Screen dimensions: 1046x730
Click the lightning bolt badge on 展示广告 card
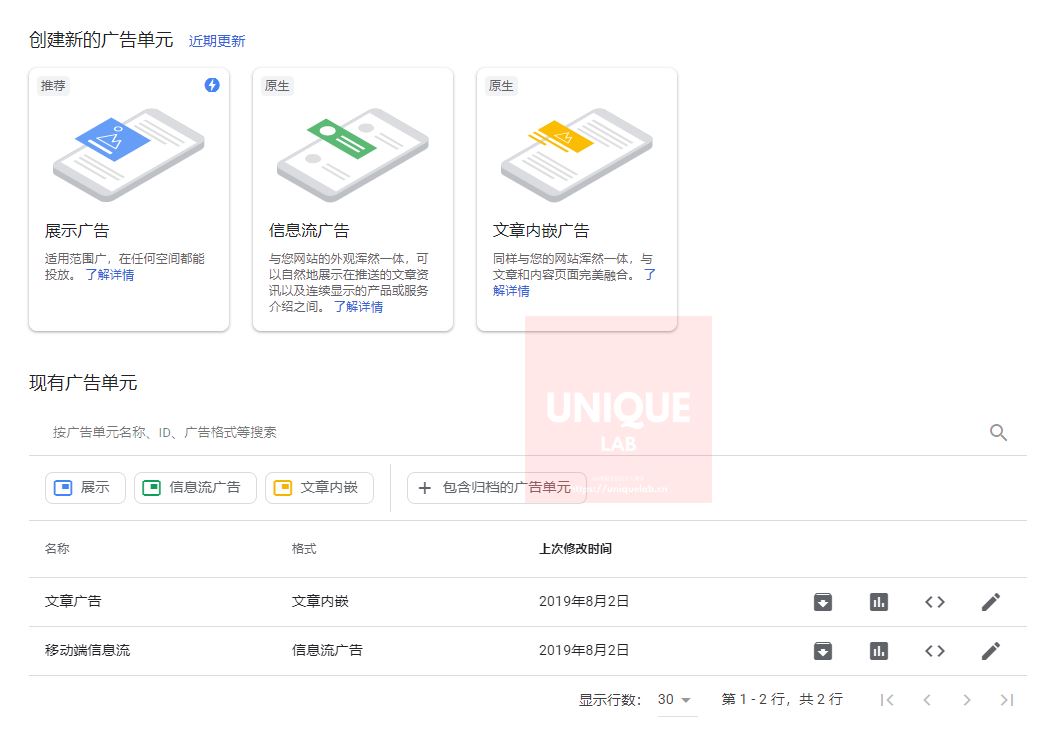point(211,86)
